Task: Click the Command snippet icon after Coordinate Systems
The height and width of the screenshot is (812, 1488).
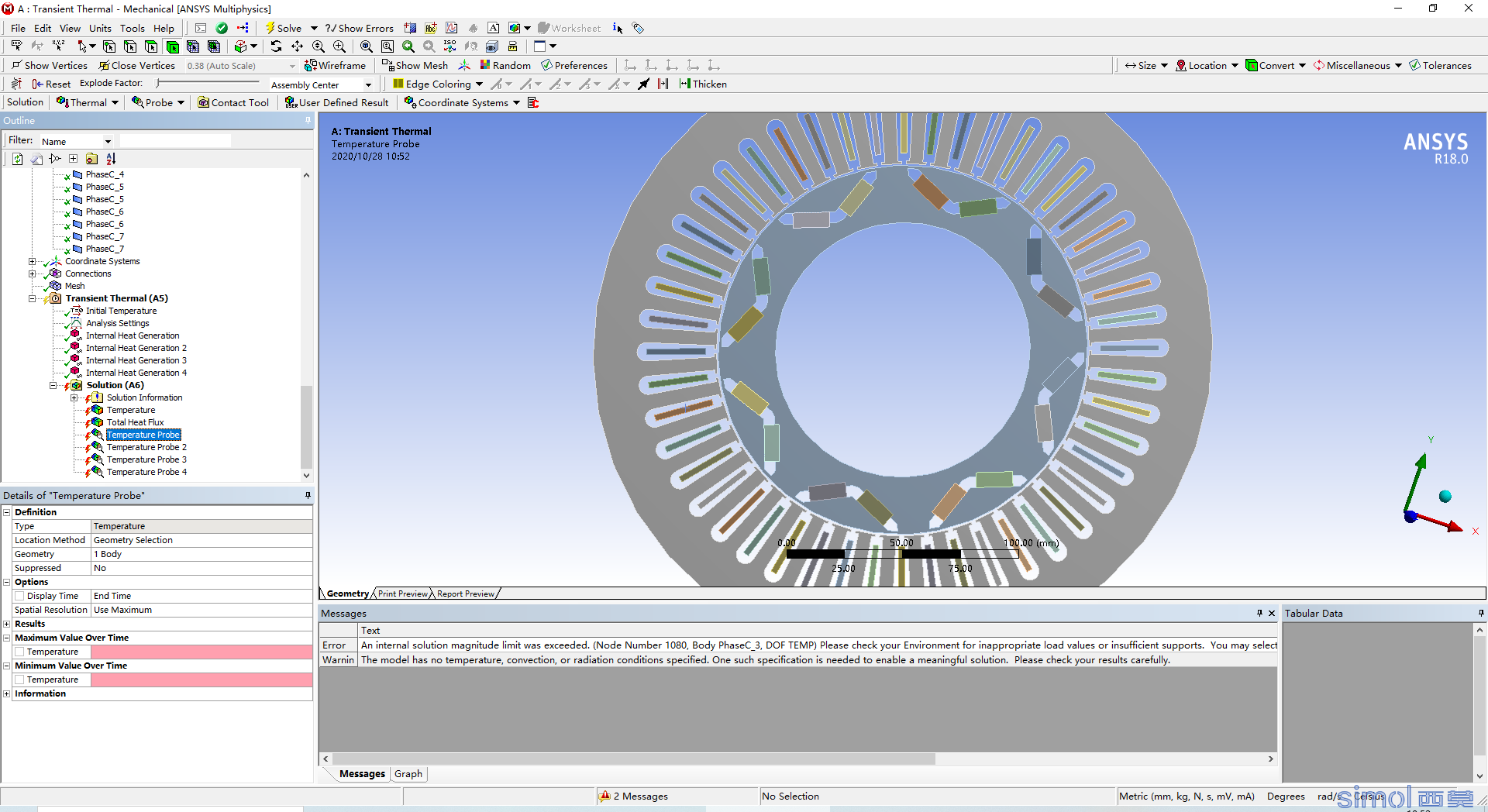Action: click(533, 102)
